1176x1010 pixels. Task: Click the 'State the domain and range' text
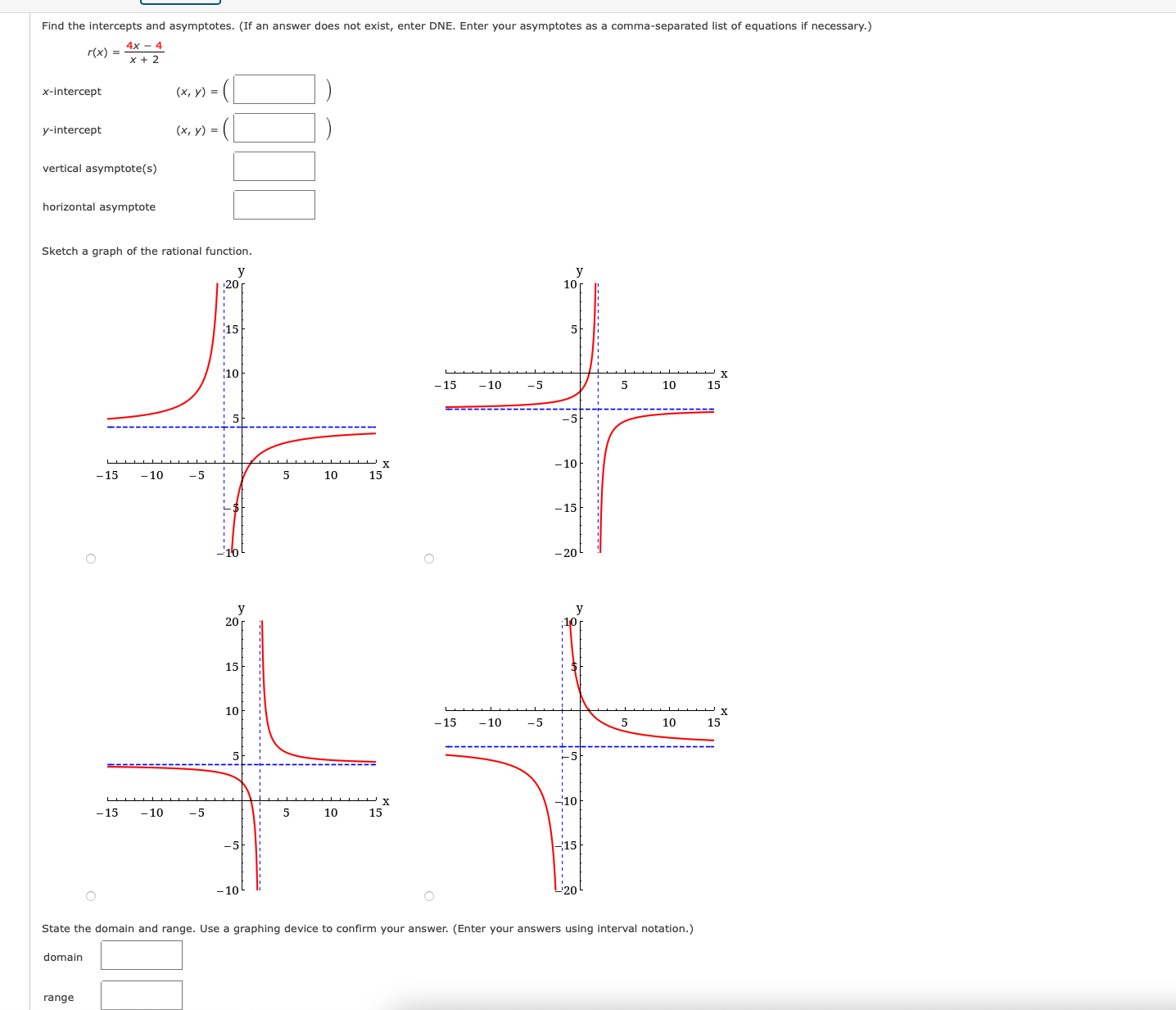point(367,928)
